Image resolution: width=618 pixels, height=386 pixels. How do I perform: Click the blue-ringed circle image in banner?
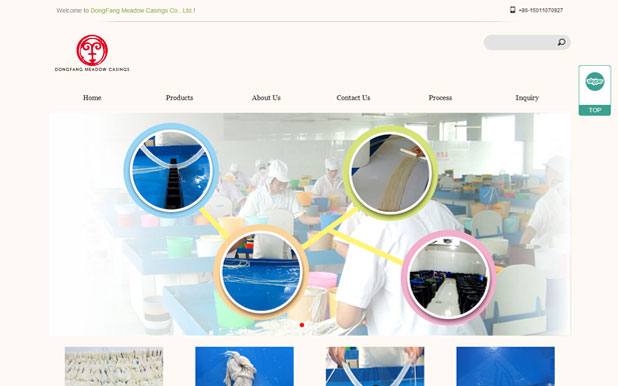pos(171,170)
